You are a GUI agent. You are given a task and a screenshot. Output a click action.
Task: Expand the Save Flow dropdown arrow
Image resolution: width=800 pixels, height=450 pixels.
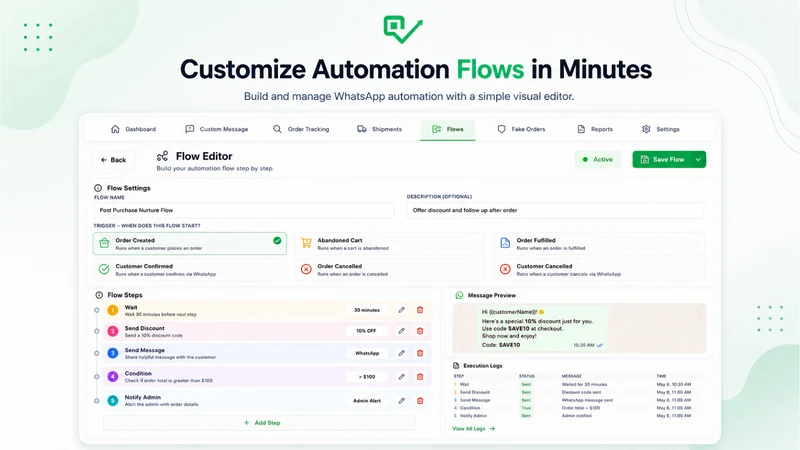[698, 160]
